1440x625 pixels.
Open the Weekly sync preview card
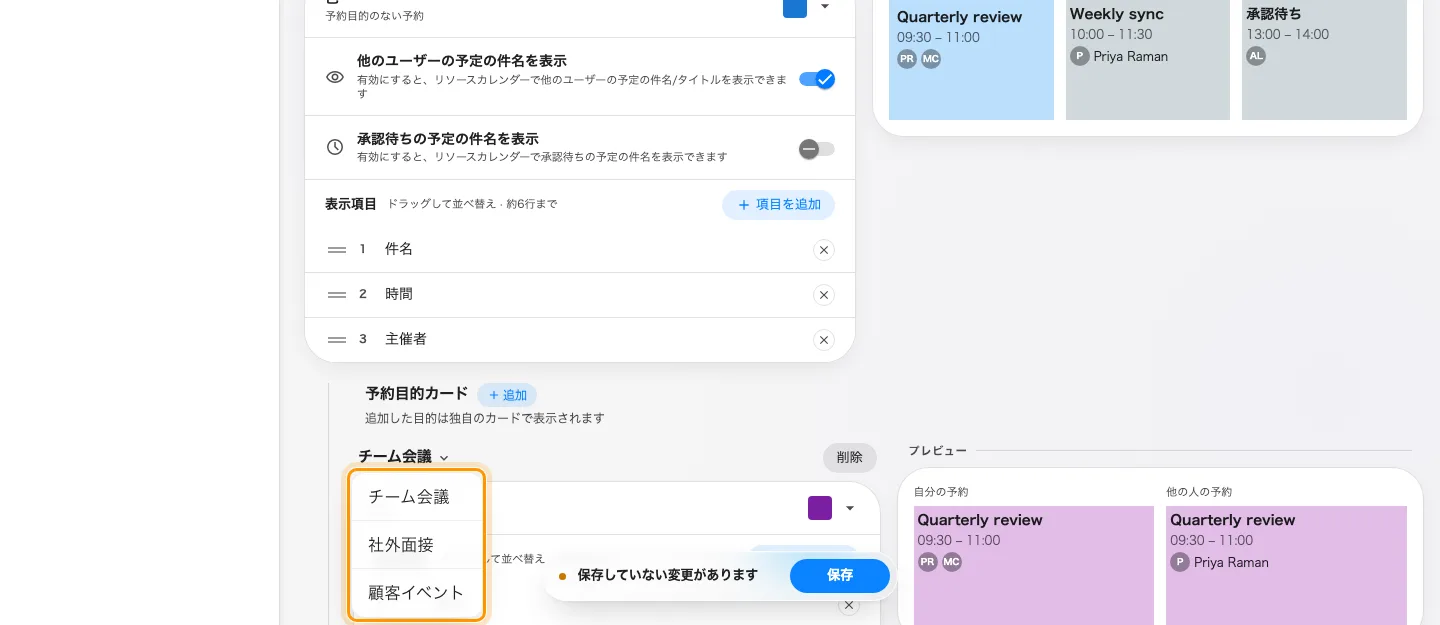pyautogui.click(x=1148, y=60)
